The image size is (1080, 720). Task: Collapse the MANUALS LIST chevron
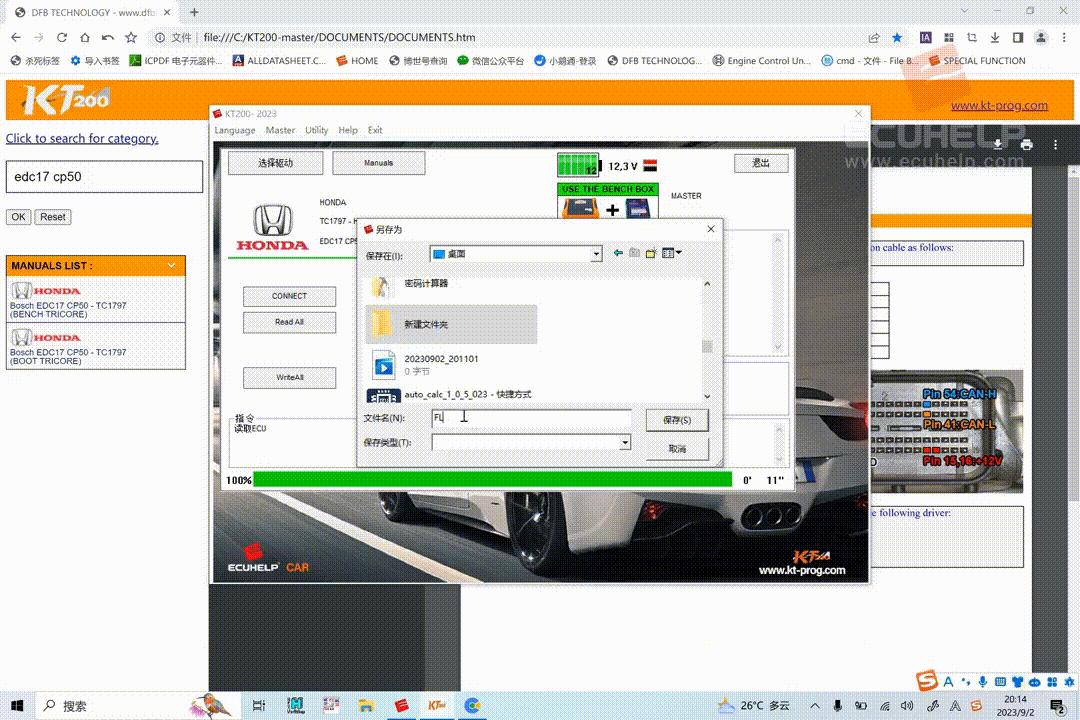coord(171,265)
